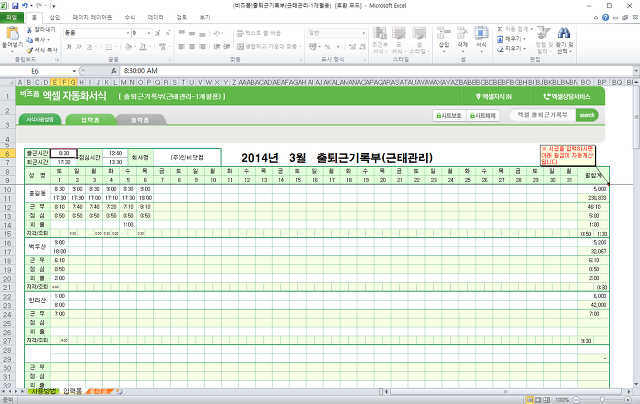Switch to the View (보기) ribbon tab

pyautogui.click(x=205, y=18)
